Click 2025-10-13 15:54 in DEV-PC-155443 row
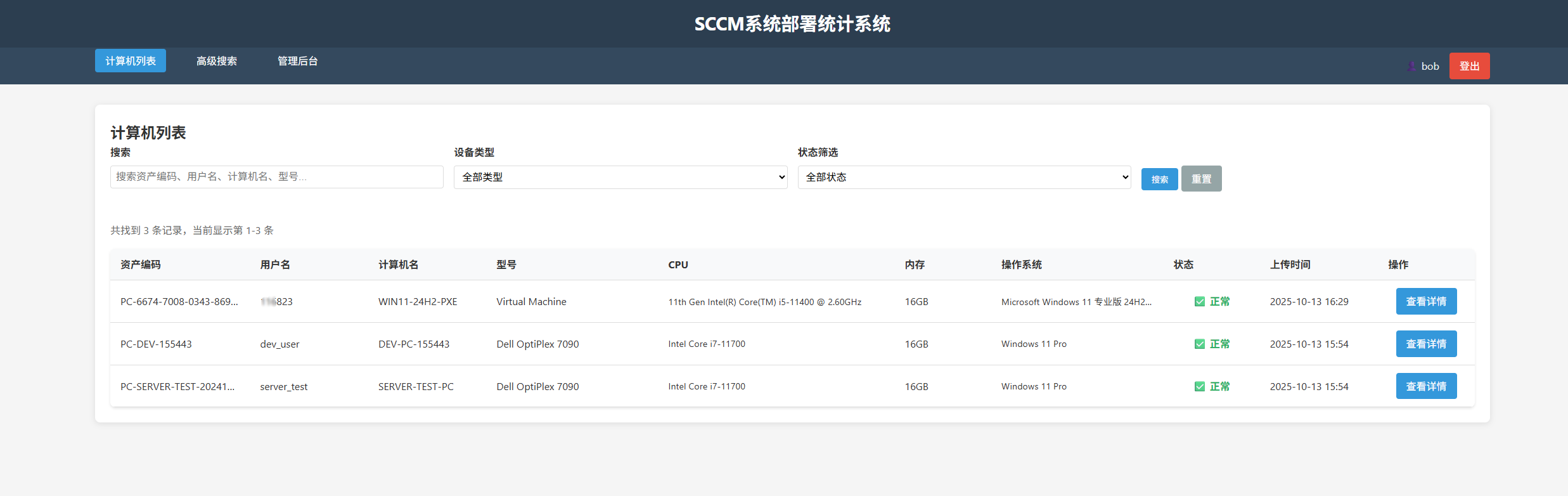The image size is (1568, 496). point(1309,344)
